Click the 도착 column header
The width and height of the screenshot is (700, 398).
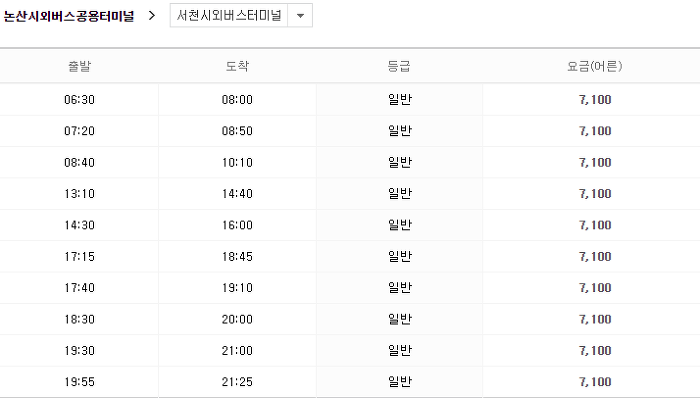pyautogui.click(x=237, y=66)
